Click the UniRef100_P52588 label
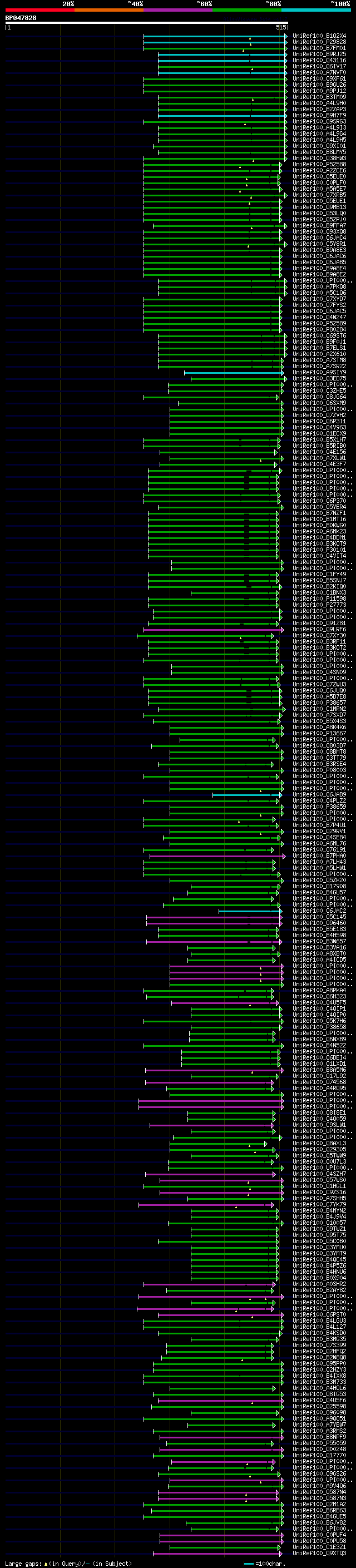The height and width of the screenshot is (1568, 356). 319,164
